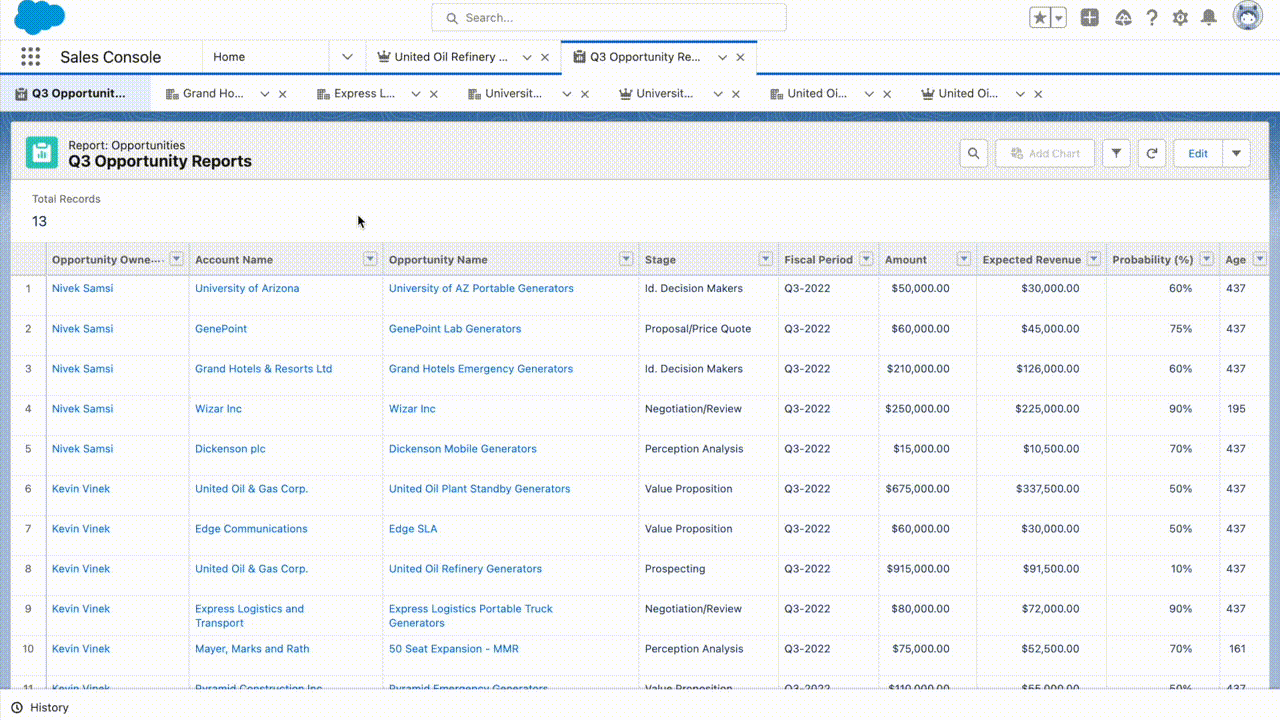Open the Setup gear icon
This screenshot has height=720, width=1280.
(1180, 18)
